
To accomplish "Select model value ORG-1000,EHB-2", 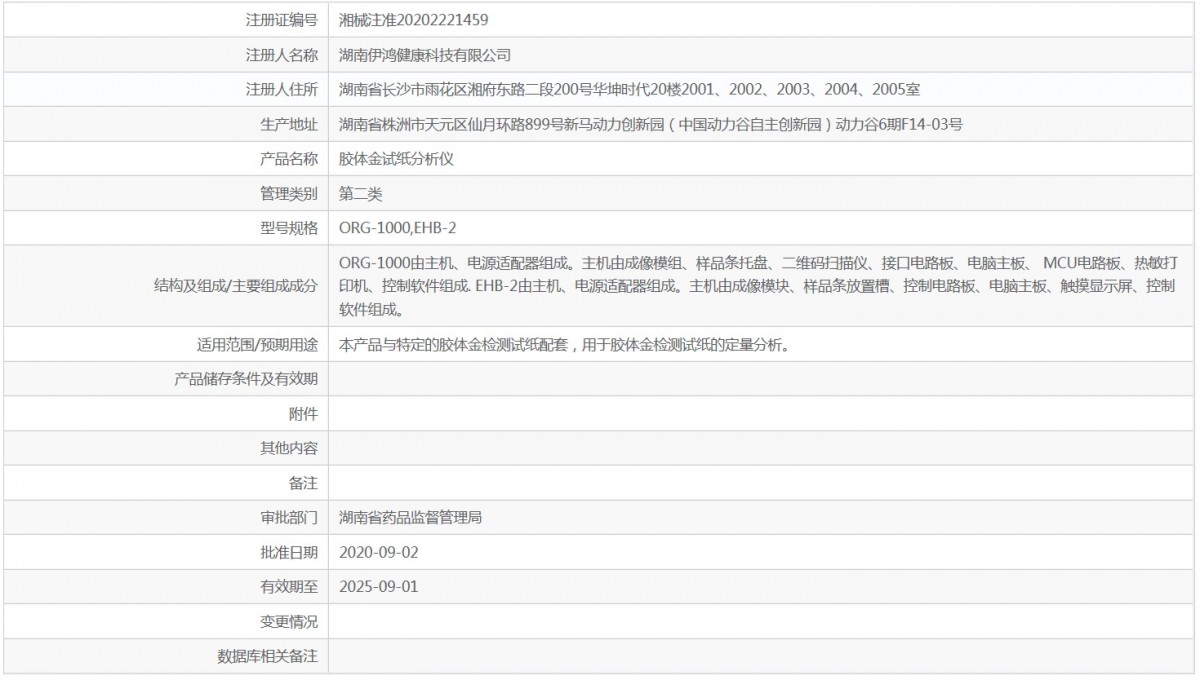I will [x=398, y=228].
